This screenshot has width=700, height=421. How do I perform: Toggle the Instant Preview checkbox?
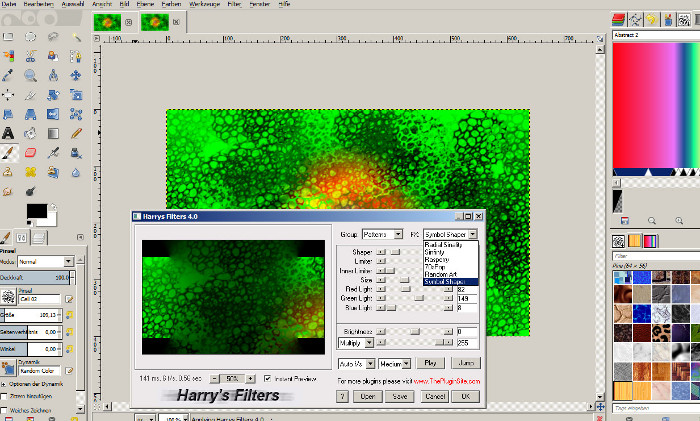266,379
